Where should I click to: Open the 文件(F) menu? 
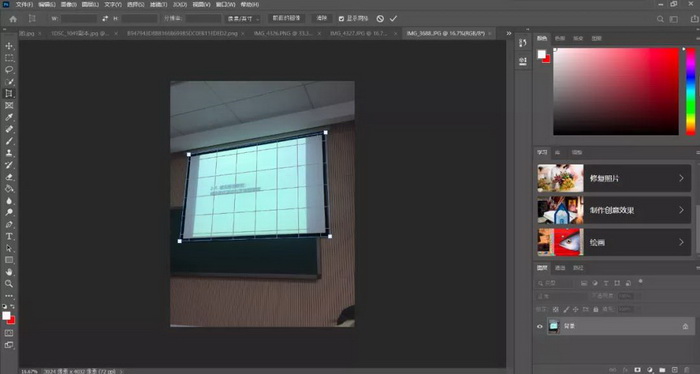(25, 4)
